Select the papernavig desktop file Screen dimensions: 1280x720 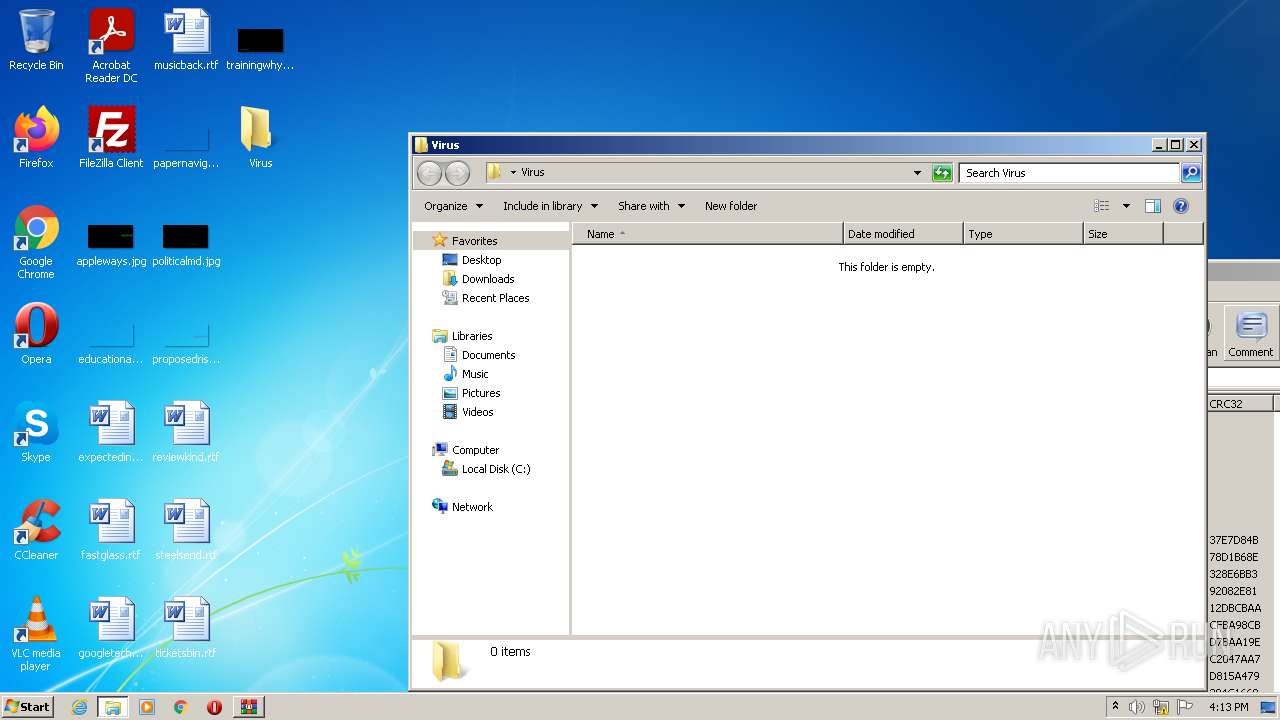(x=186, y=146)
